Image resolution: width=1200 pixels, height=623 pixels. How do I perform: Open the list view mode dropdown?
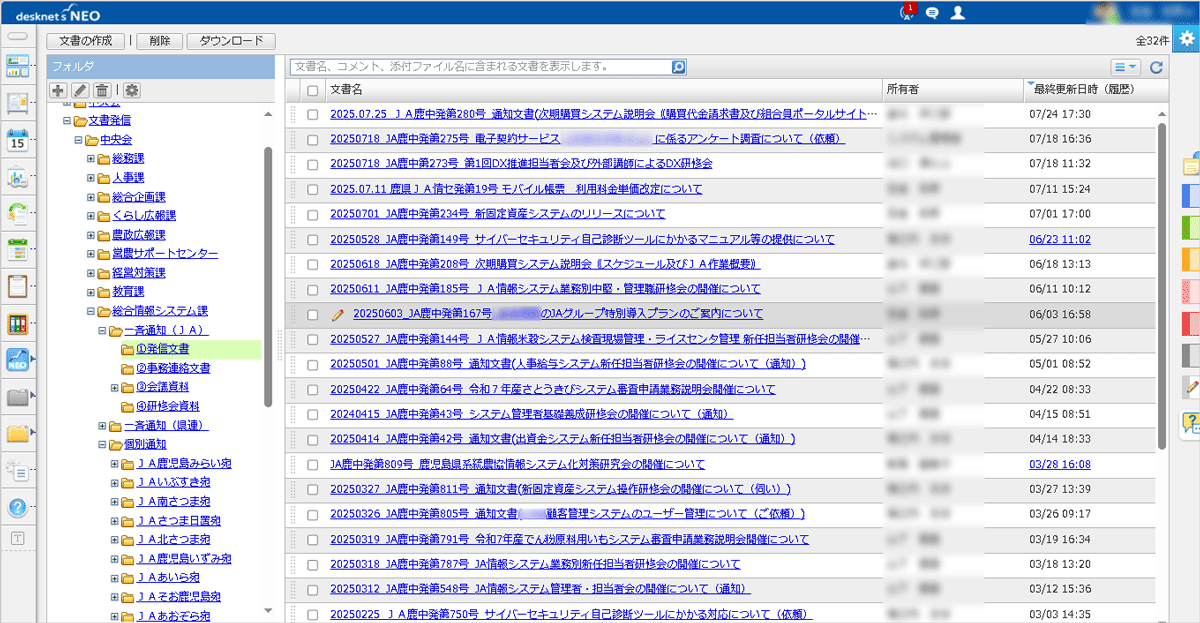pyautogui.click(x=1127, y=67)
